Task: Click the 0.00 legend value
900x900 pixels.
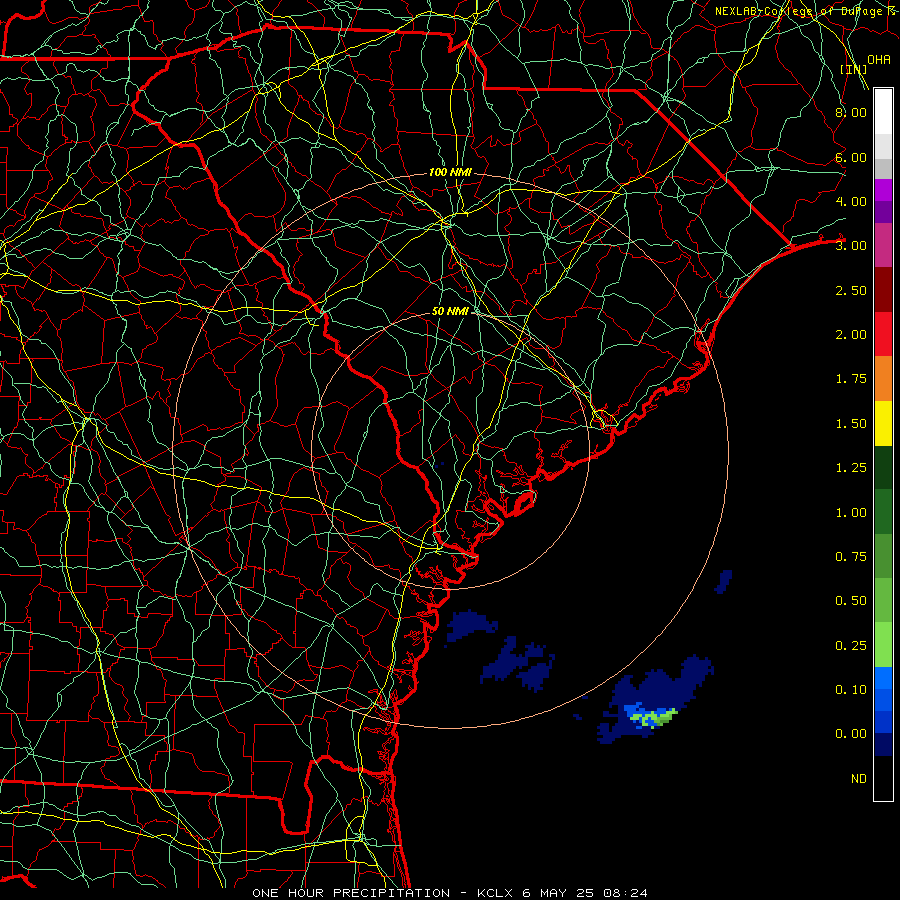Action: (851, 734)
